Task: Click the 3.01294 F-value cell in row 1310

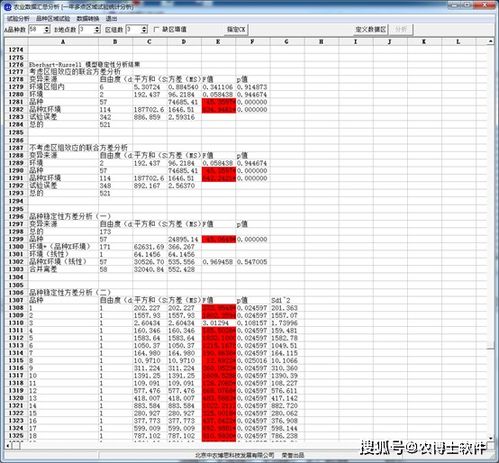Action: [x=219, y=323]
